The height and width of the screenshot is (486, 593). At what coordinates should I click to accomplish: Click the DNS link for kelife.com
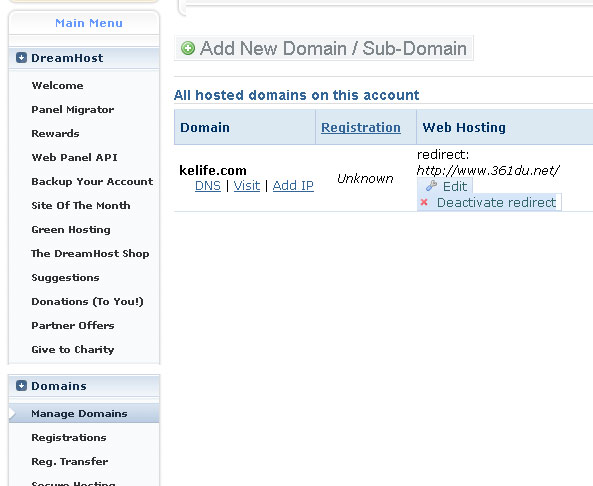[x=208, y=186]
